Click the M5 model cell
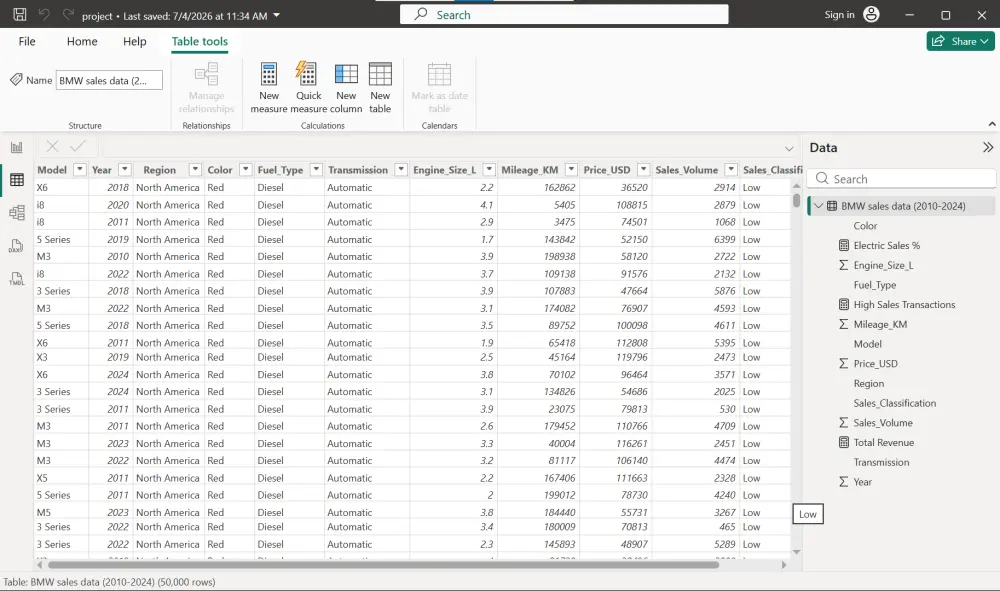The width and height of the screenshot is (1000, 591). point(61,512)
